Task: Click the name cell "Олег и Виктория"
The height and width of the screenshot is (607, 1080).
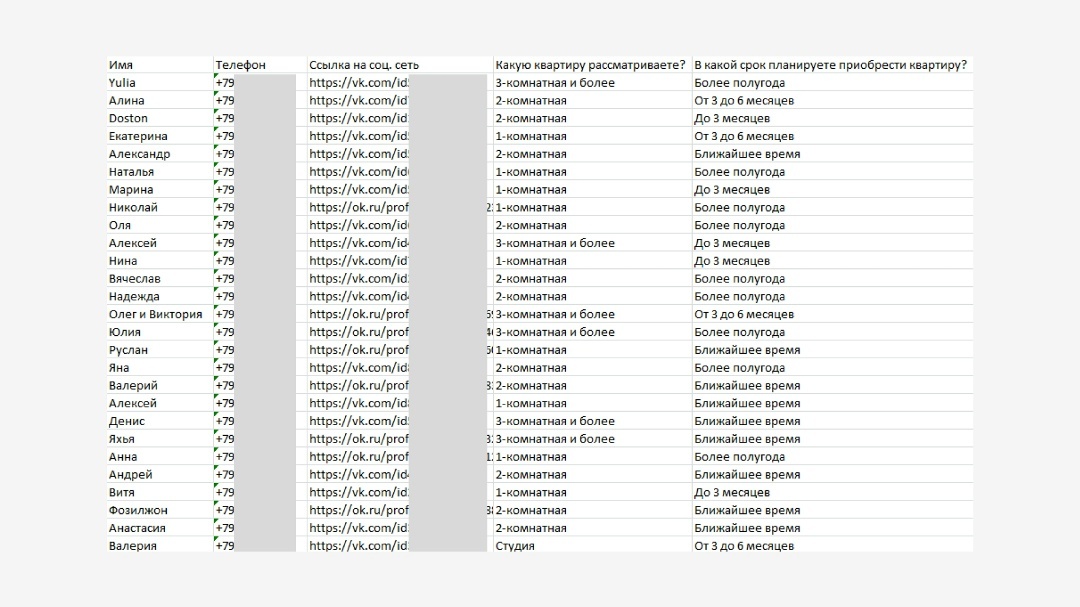Action: 160,314
